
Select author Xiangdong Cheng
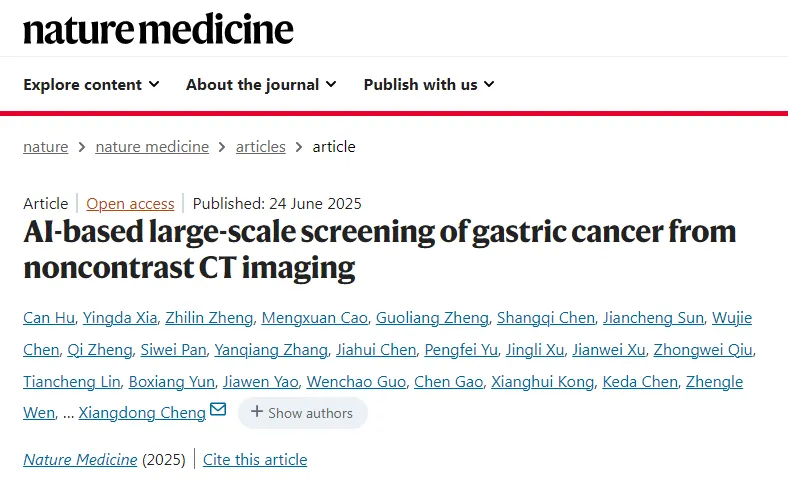point(142,413)
